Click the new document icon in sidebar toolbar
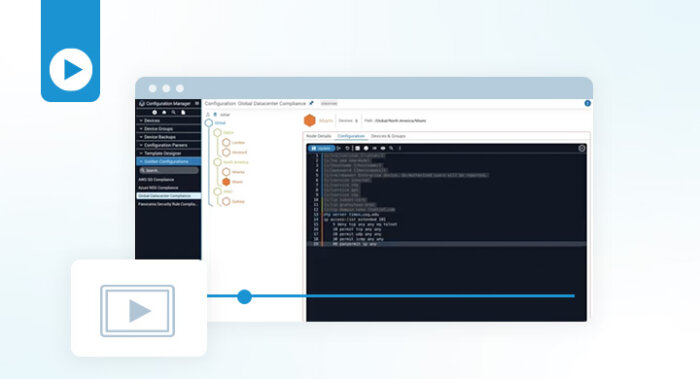The width and height of the screenshot is (700, 379). 183,112
